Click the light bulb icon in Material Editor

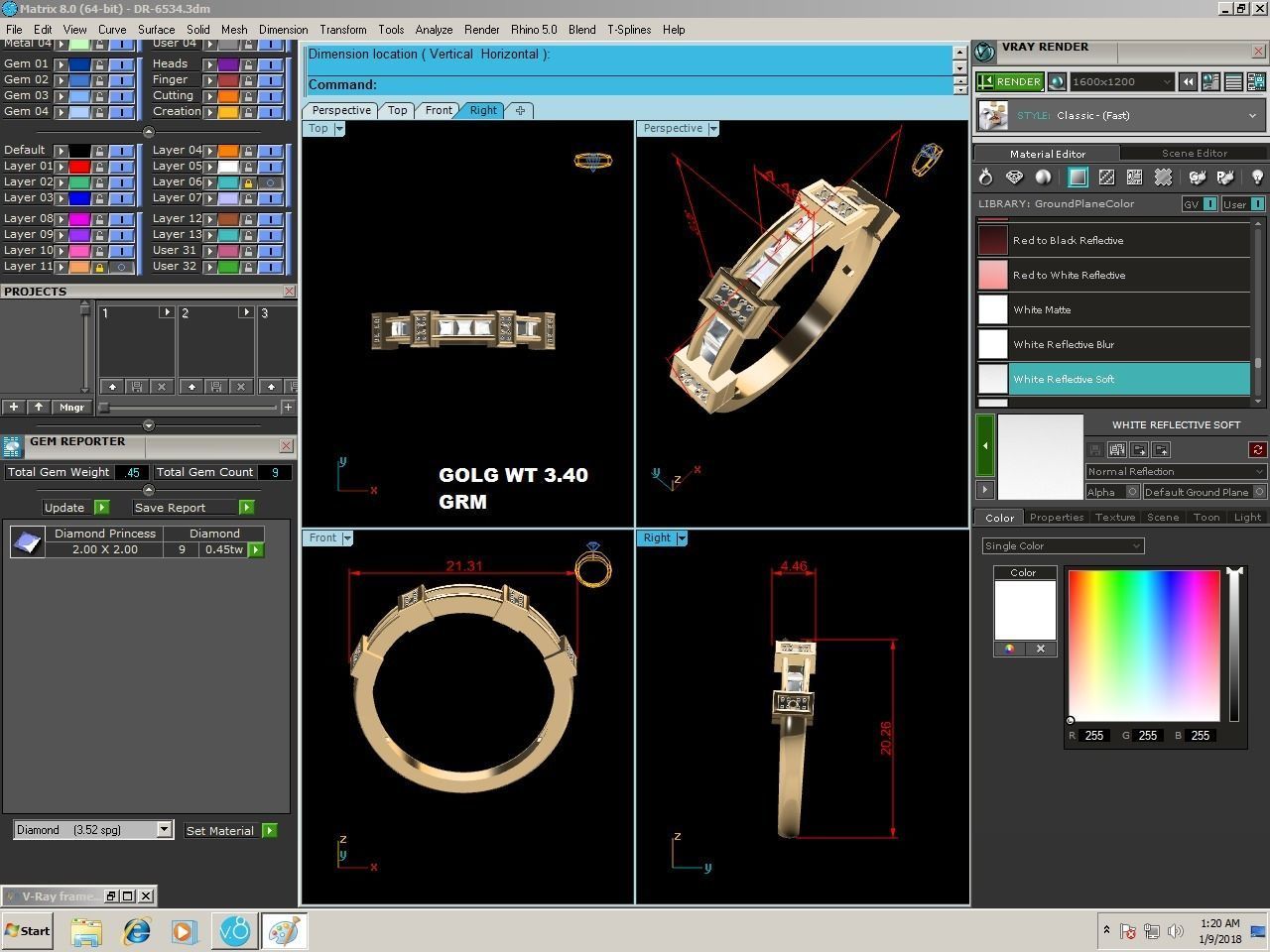(x=1257, y=178)
